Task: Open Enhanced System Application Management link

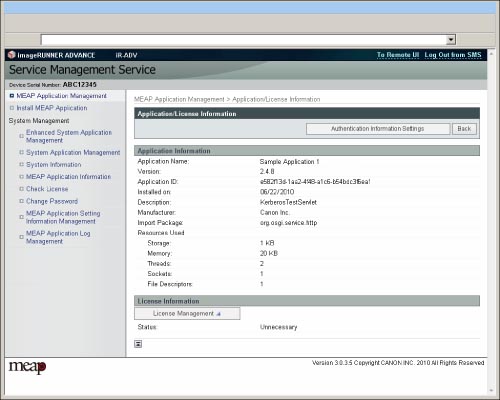Action: [69, 136]
